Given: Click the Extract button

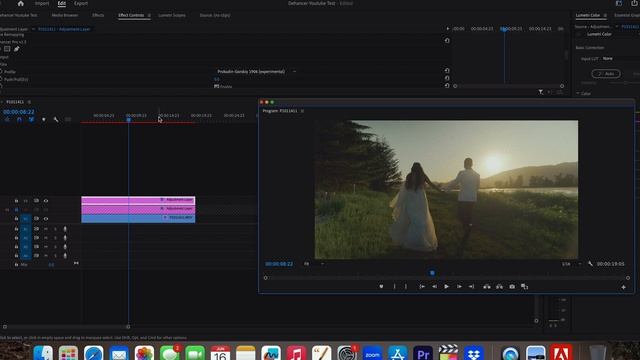Looking at the screenshot, I should (500, 287).
